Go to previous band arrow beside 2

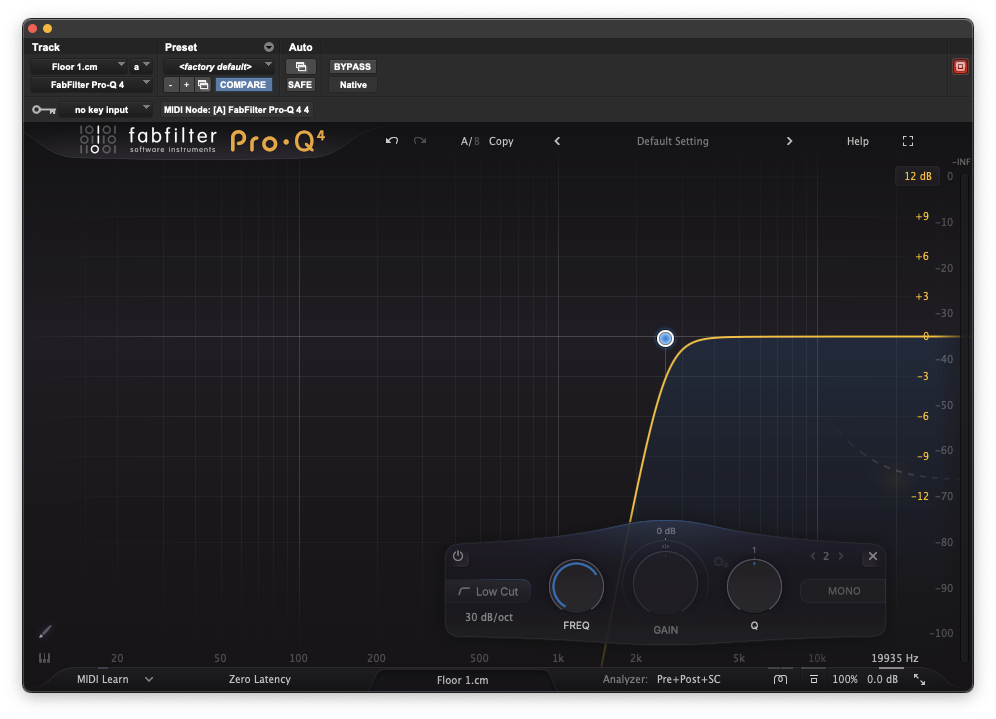(x=812, y=556)
